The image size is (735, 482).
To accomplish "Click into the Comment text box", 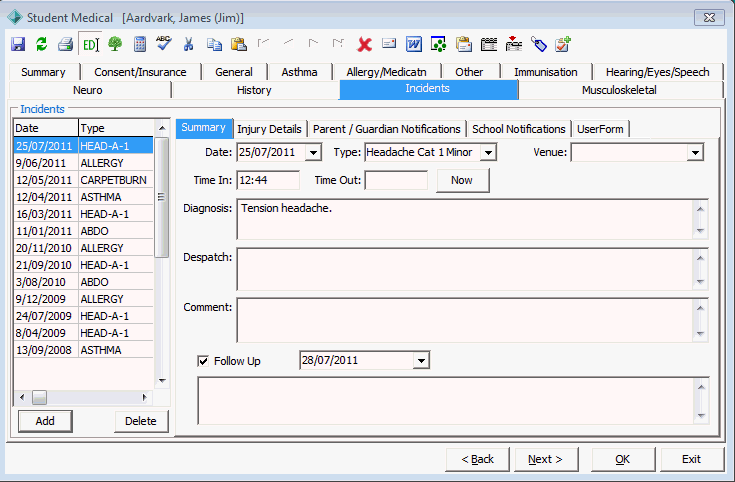I will tap(465, 320).
